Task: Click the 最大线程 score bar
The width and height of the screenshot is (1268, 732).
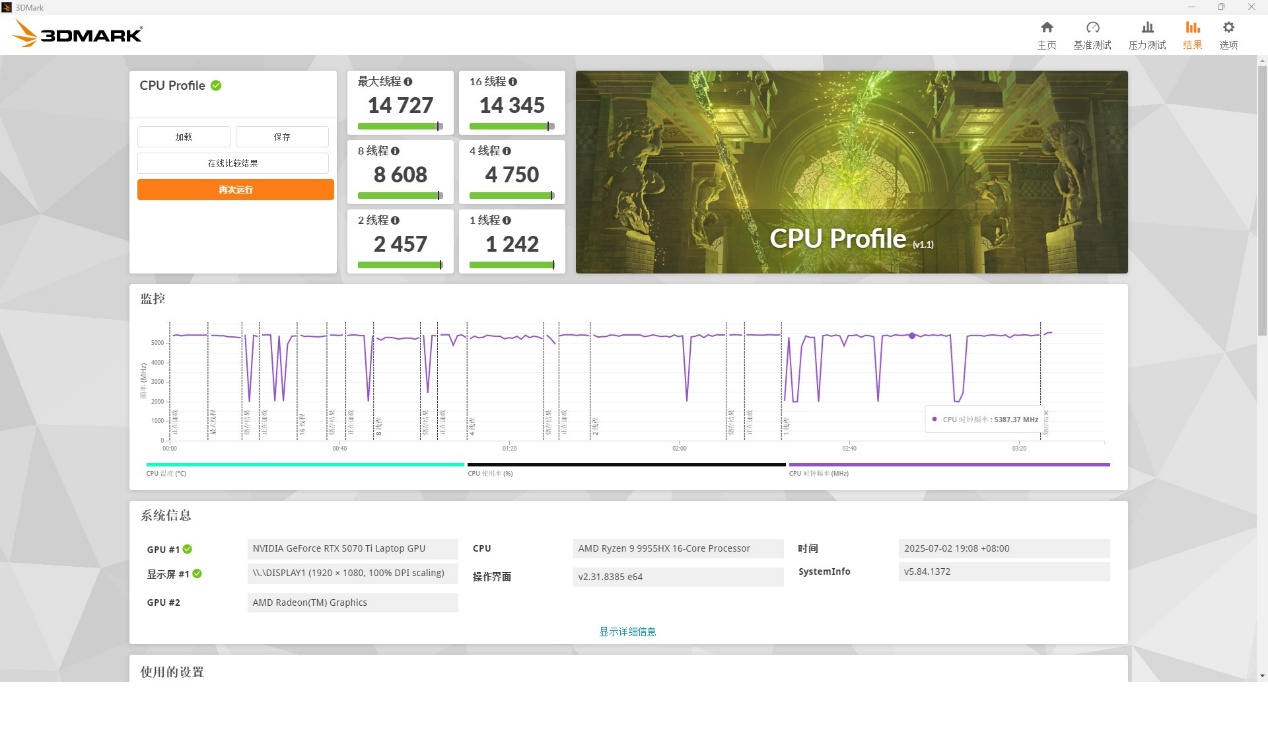Action: 400,127
